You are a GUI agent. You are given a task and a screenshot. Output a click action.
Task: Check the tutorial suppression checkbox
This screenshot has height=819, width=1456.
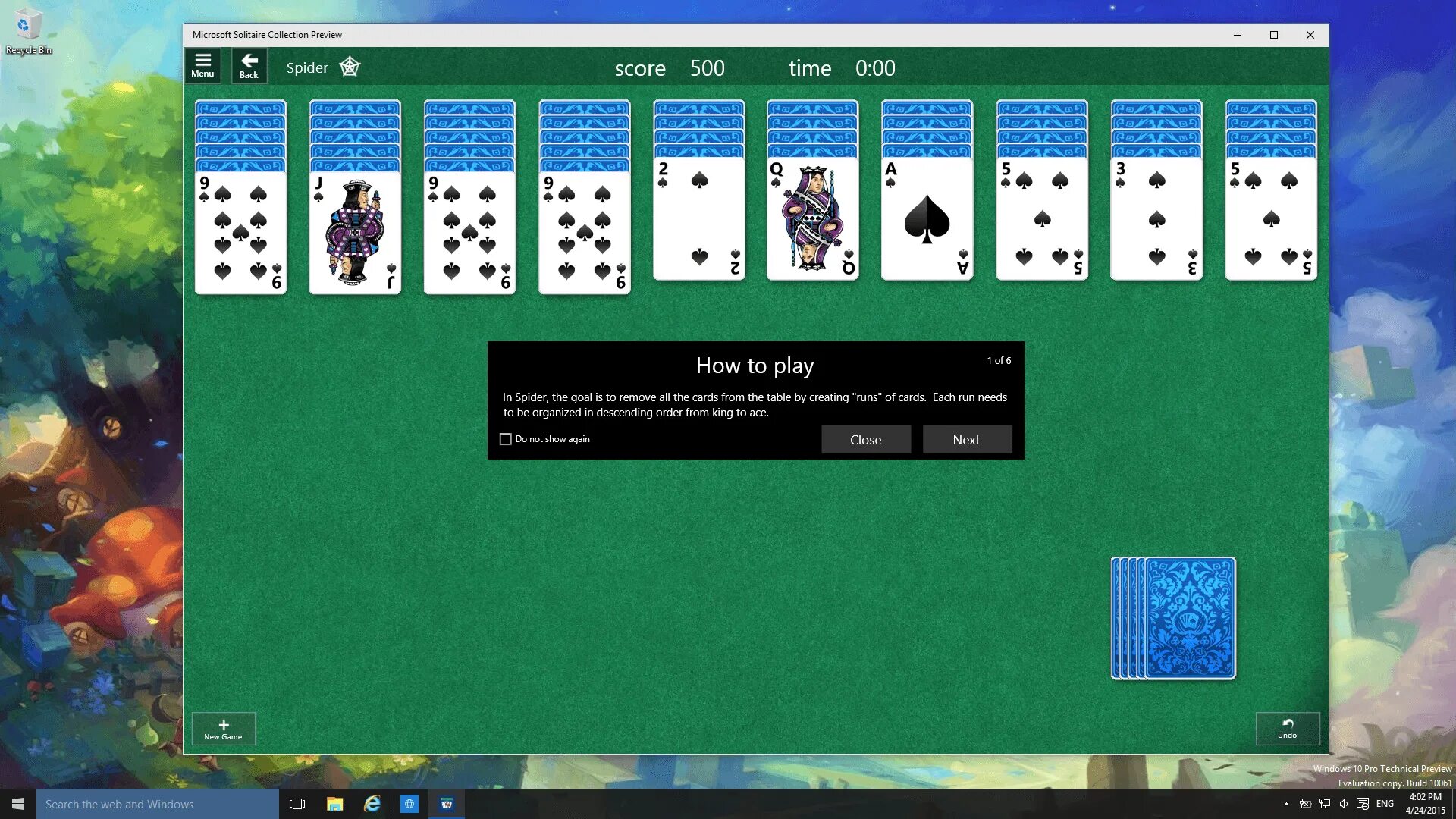tap(505, 438)
